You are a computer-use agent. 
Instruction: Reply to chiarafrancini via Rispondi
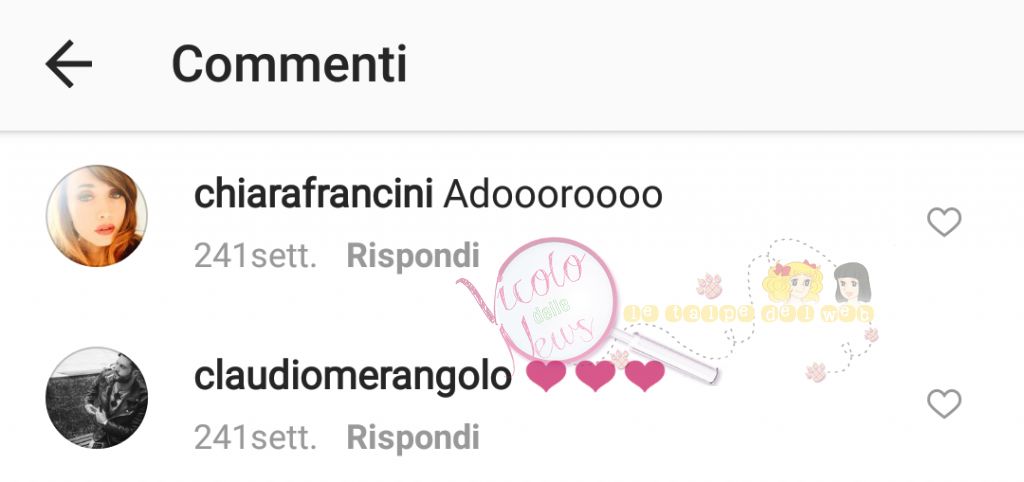413,256
